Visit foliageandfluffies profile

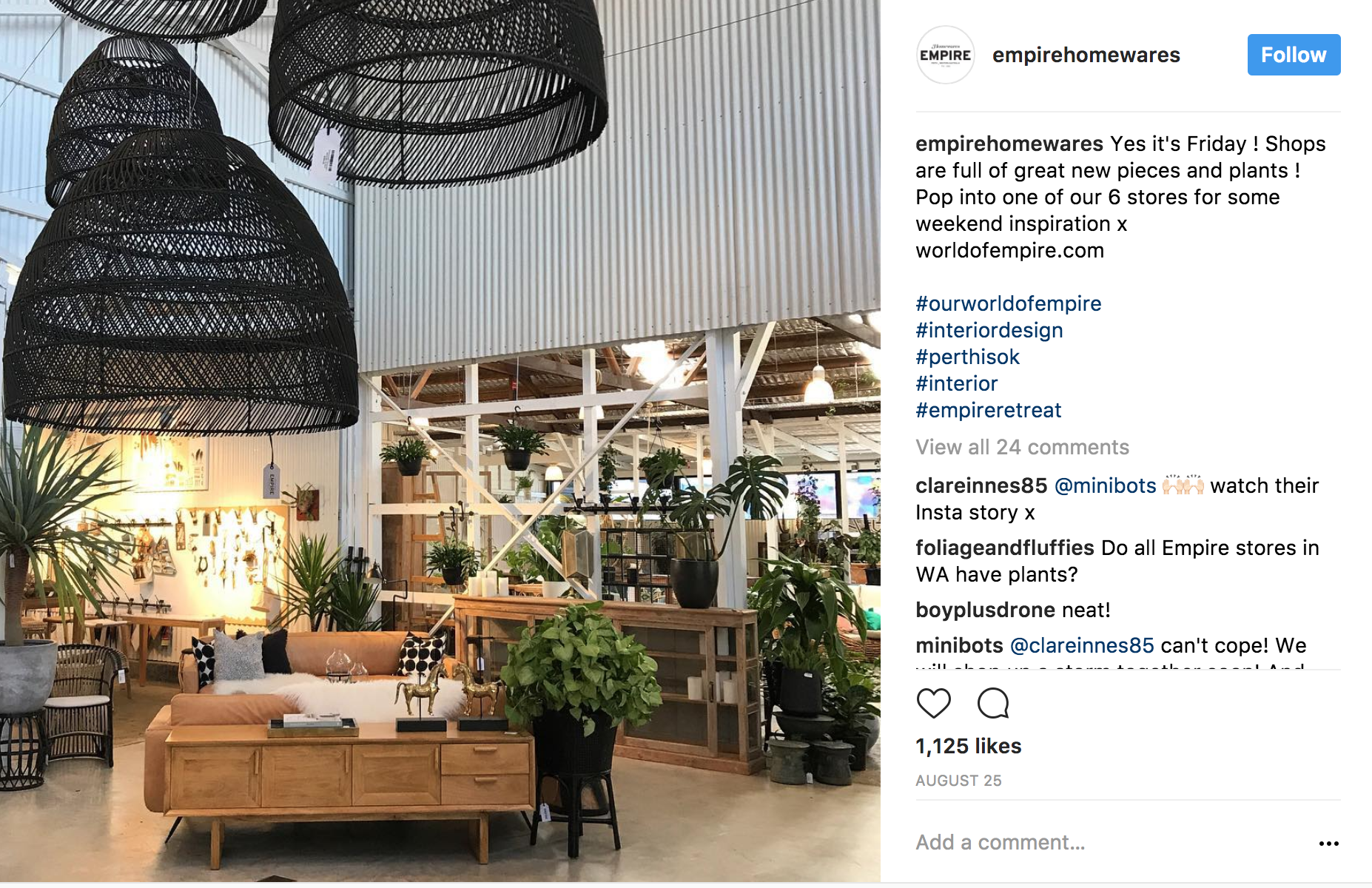[1004, 548]
